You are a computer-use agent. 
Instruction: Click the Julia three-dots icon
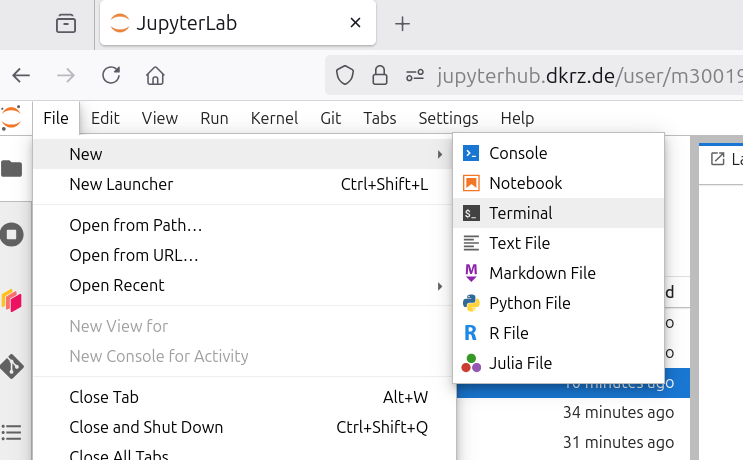pos(471,363)
